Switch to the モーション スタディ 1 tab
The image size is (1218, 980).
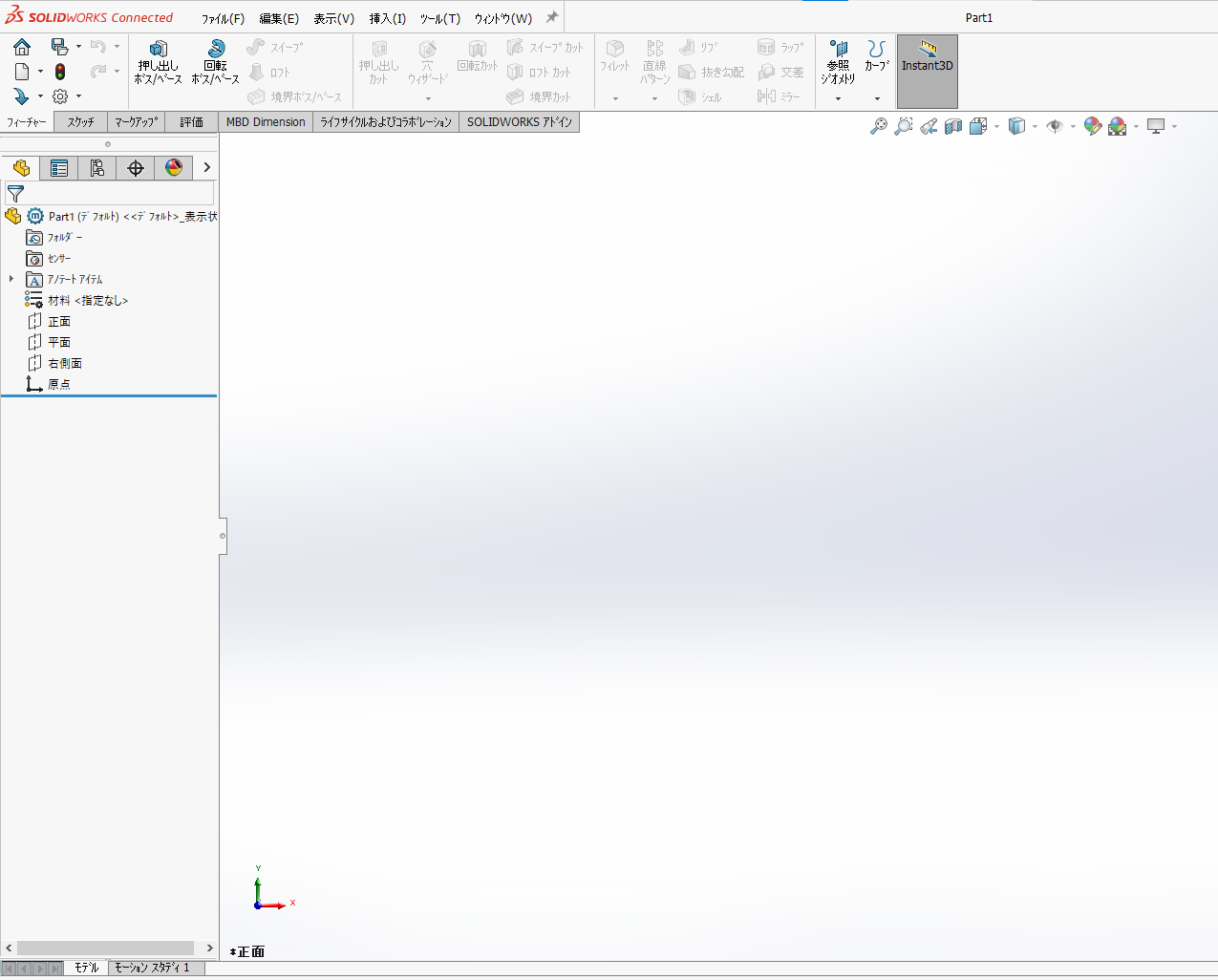tap(154, 967)
